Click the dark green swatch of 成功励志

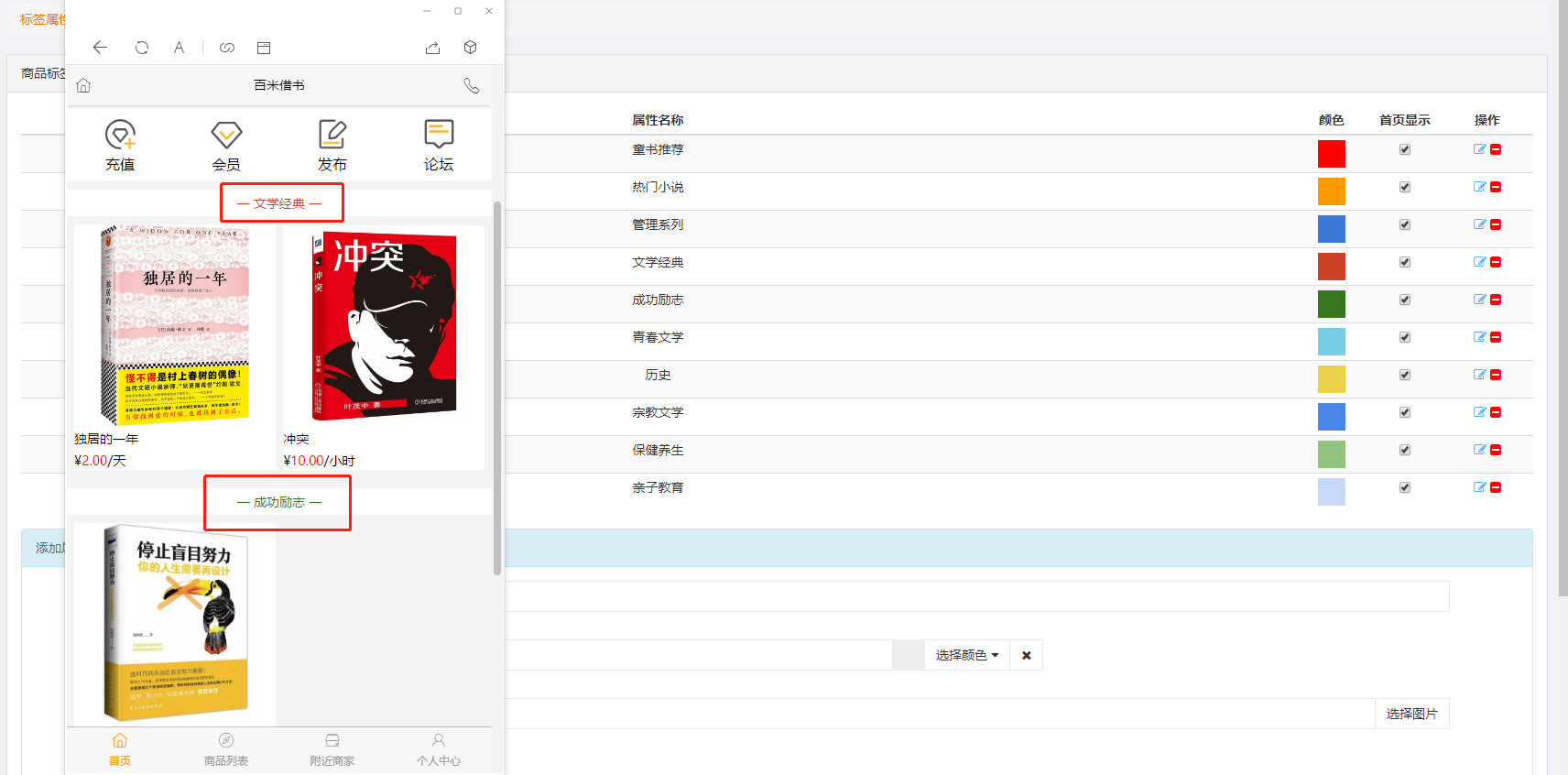coord(1332,304)
